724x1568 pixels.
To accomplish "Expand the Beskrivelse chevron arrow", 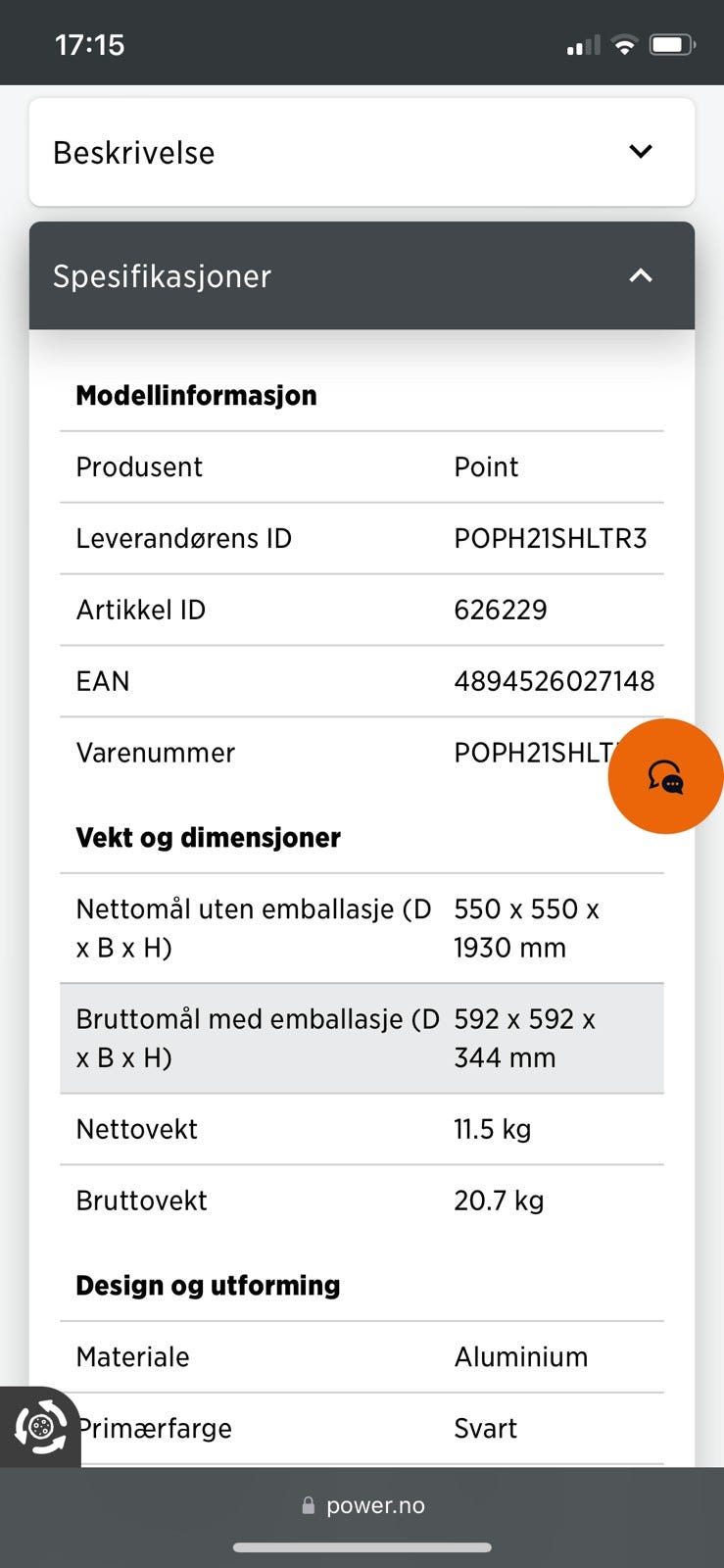I will 641,152.
